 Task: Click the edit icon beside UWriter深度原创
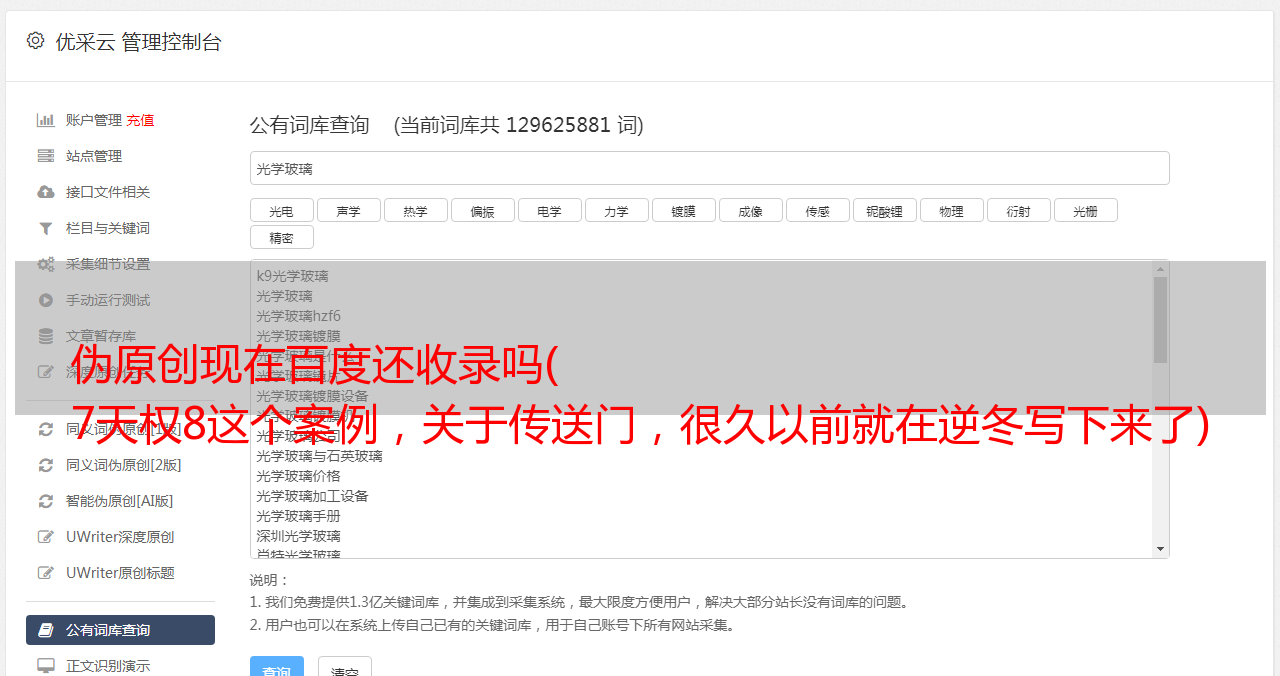46,537
